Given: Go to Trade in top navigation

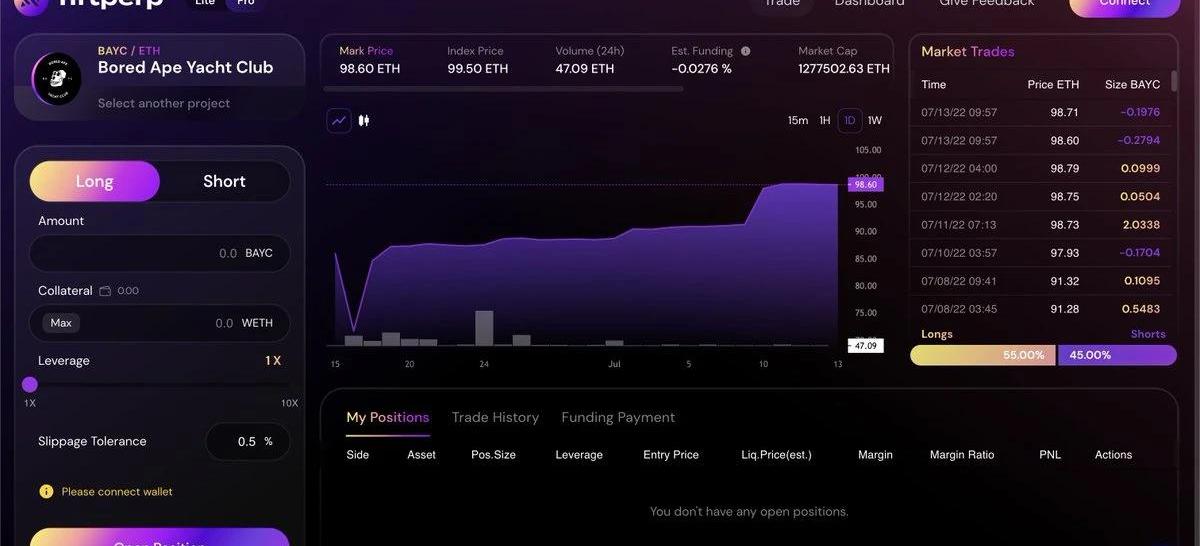Looking at the screenshot, I should (x=782, y=3).
